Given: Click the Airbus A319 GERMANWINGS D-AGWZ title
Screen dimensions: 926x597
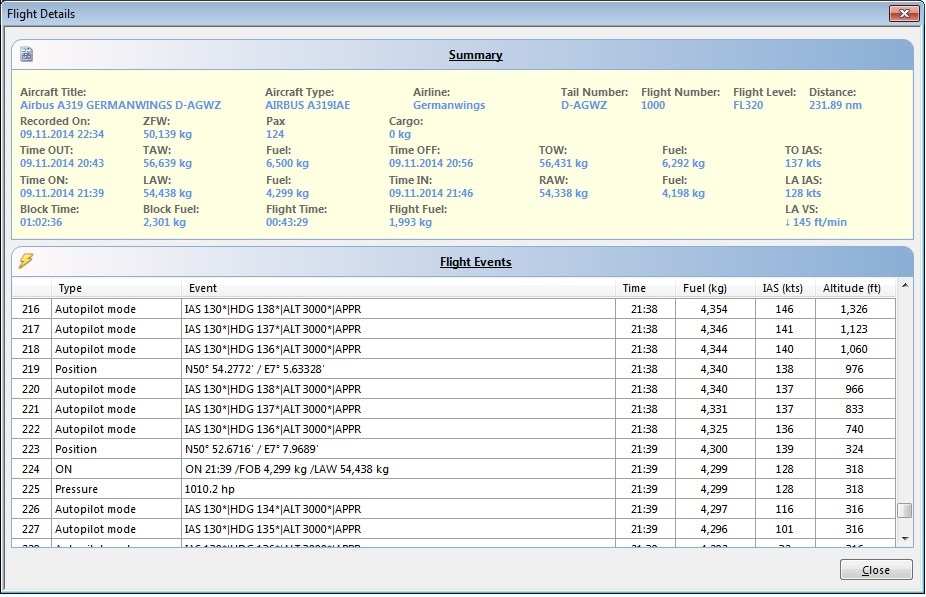Looking at the screenshot, I should point(120,105).
